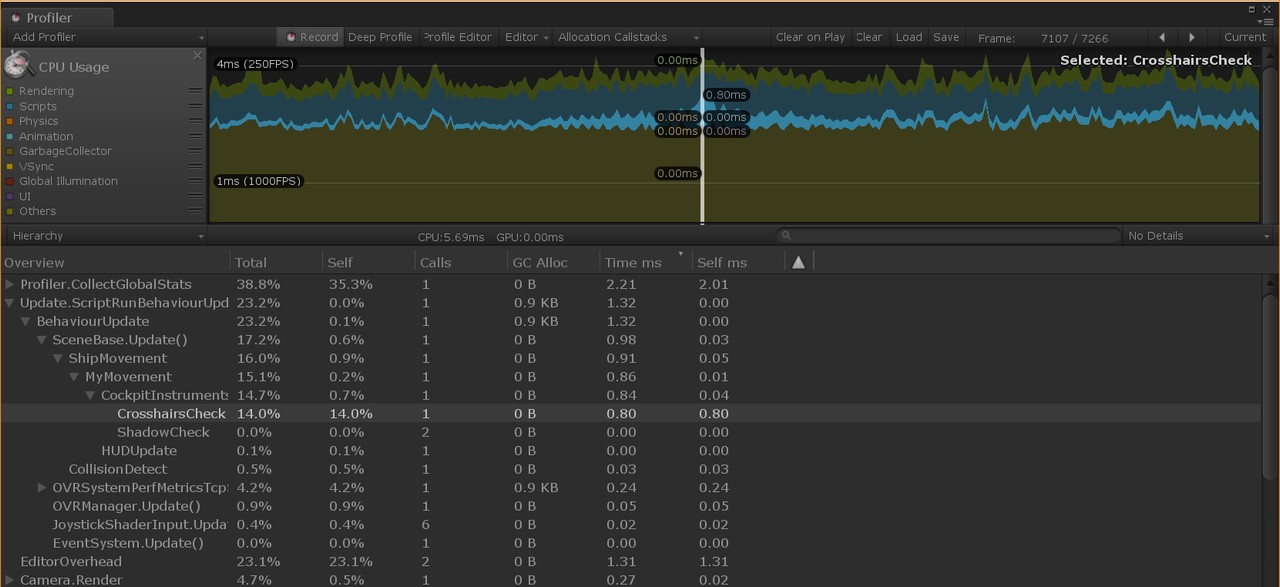Click the drag handle beside Physics
This screenshot has width=1280, height=587.
click(195, 121)
